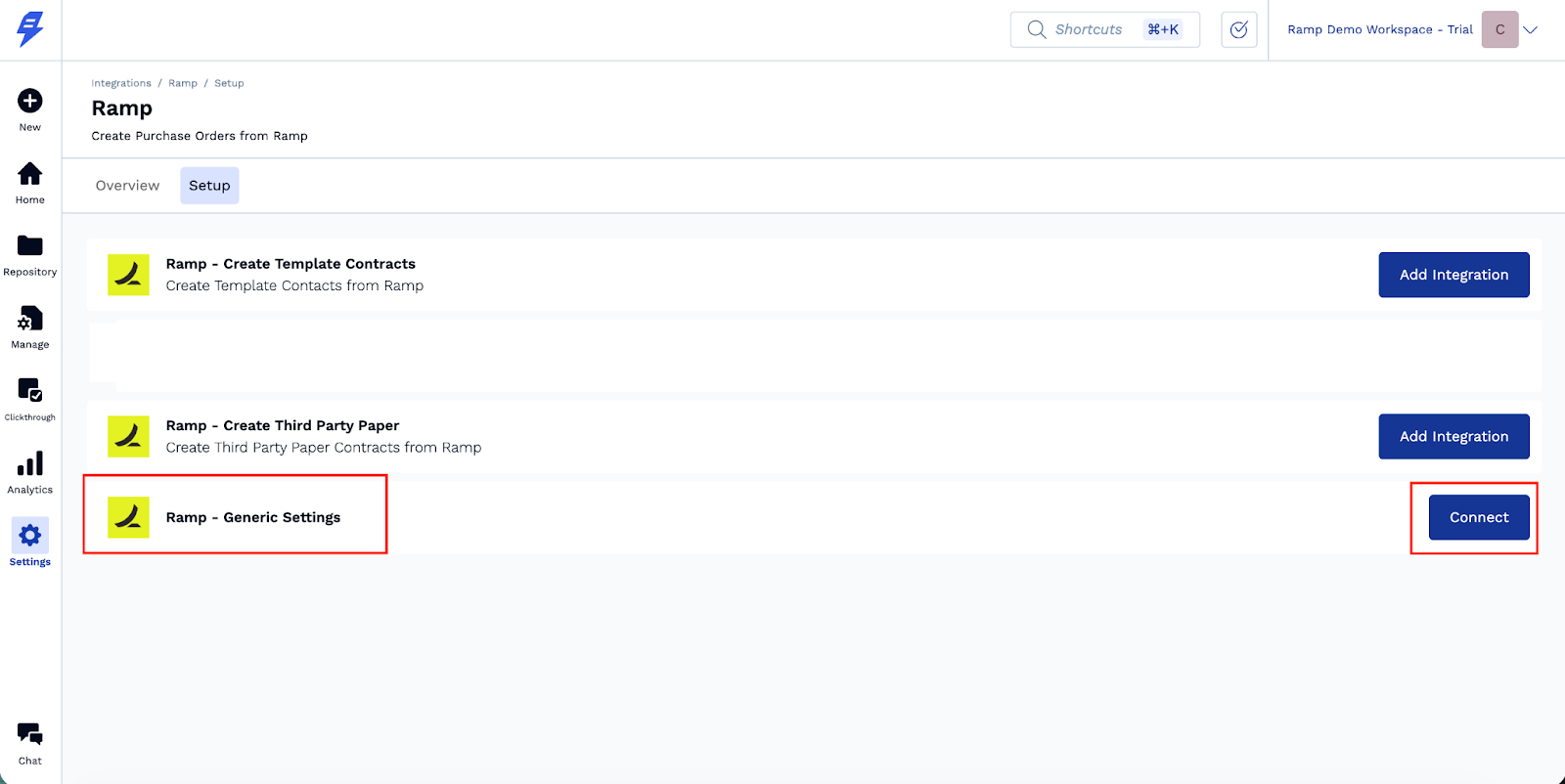1565x784 pixels.
Task: Go to Home in the sidebar
Action: click(x=30, y=174)
